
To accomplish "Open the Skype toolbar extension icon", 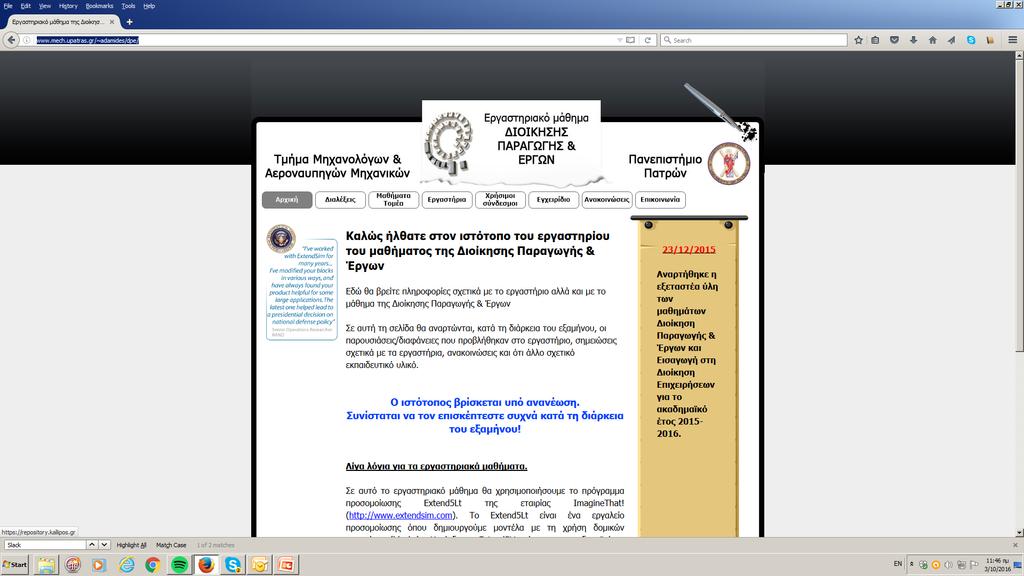I will coord(971,40).
